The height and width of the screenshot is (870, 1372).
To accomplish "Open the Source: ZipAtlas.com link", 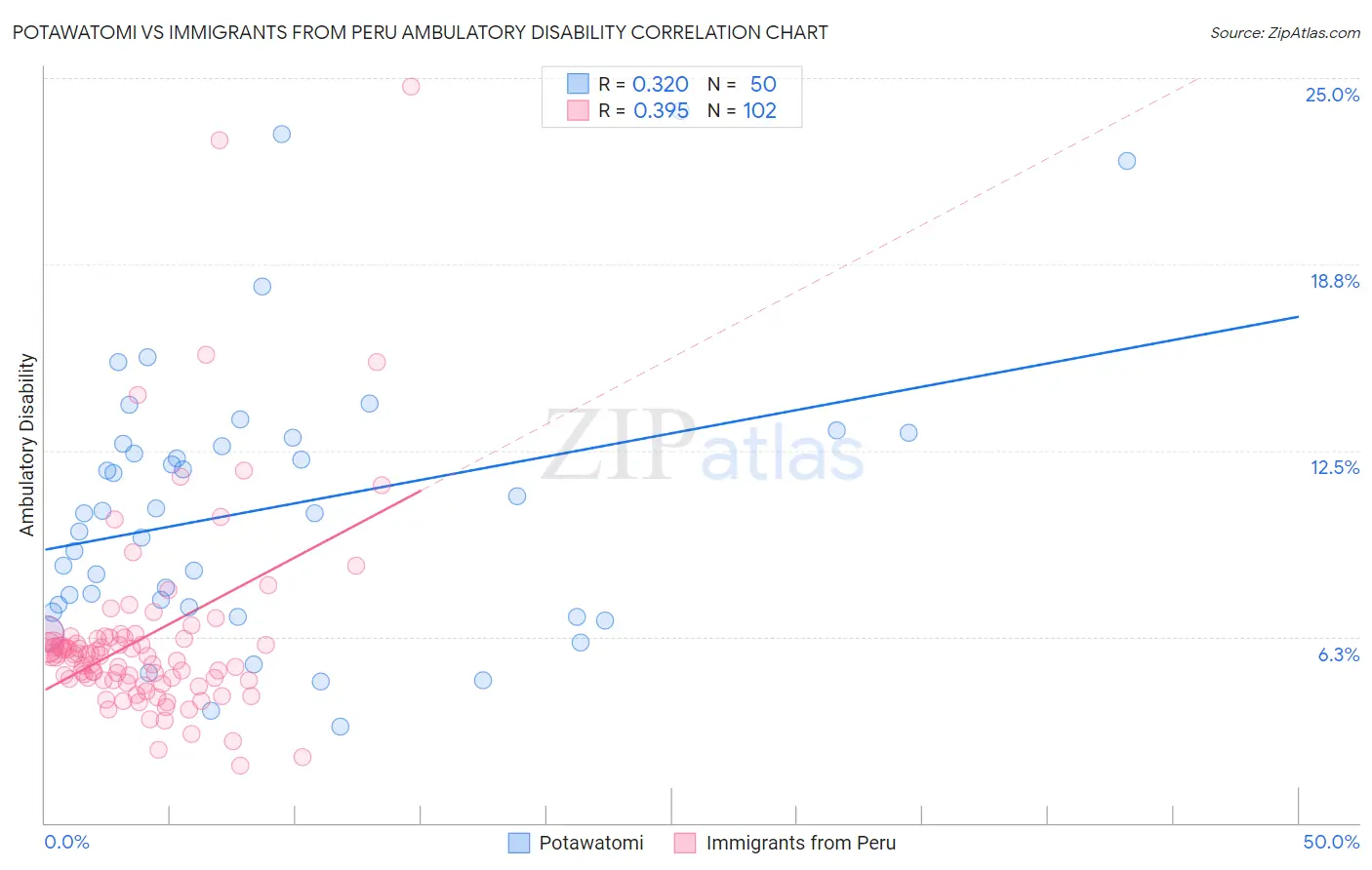I will (1285, 32).
